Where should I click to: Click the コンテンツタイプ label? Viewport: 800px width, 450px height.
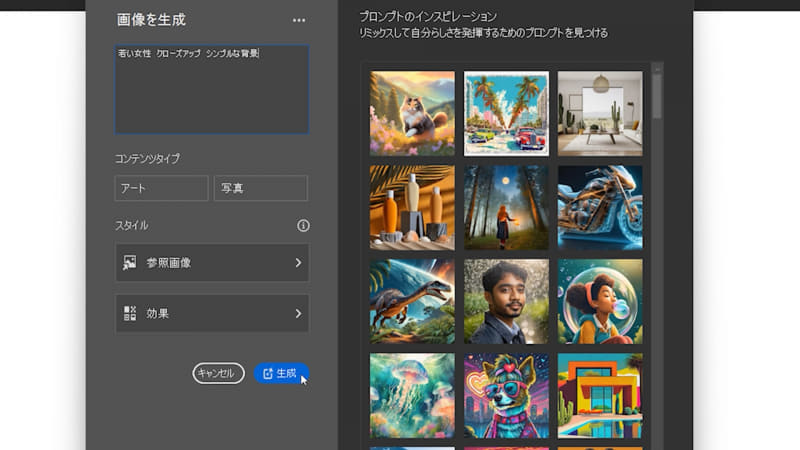(147, 159)
